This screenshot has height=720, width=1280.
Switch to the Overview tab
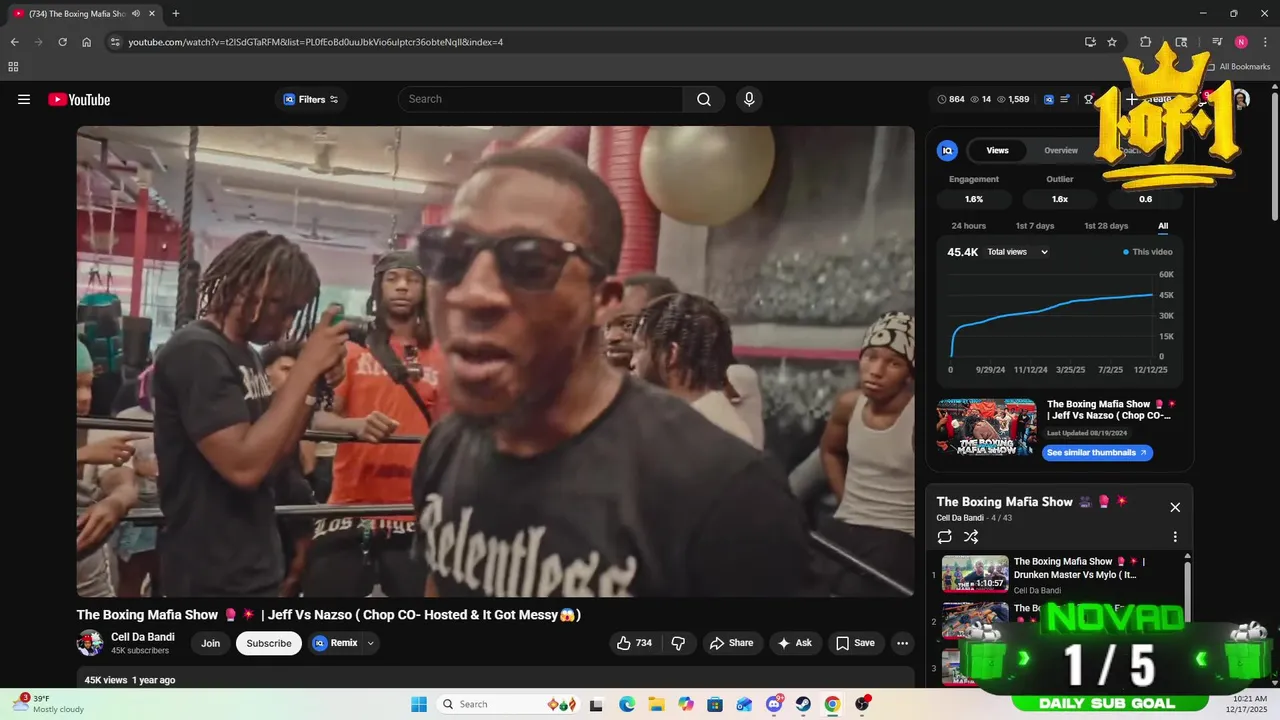tap(1061, 150)
